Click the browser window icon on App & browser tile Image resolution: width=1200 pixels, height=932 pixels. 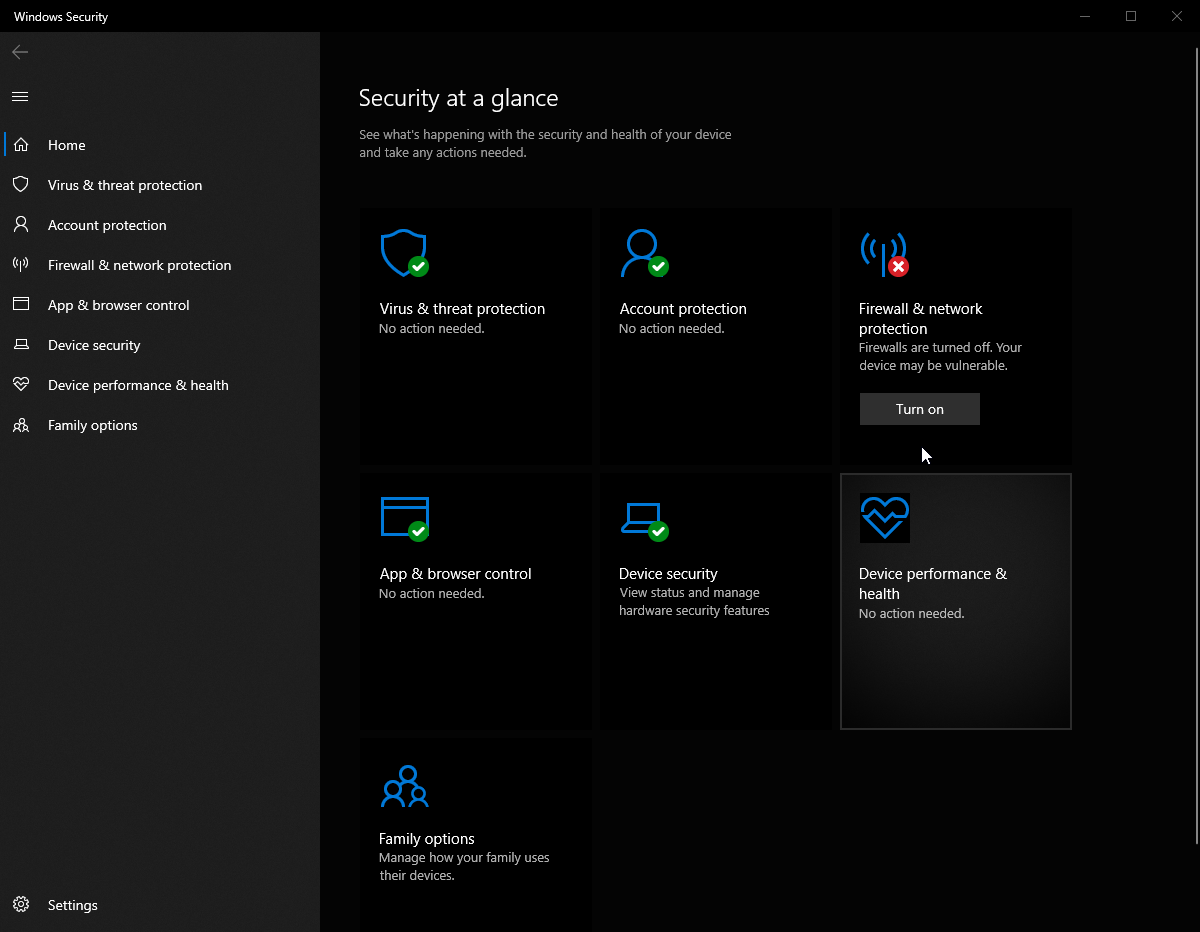[x=405, y=518]
